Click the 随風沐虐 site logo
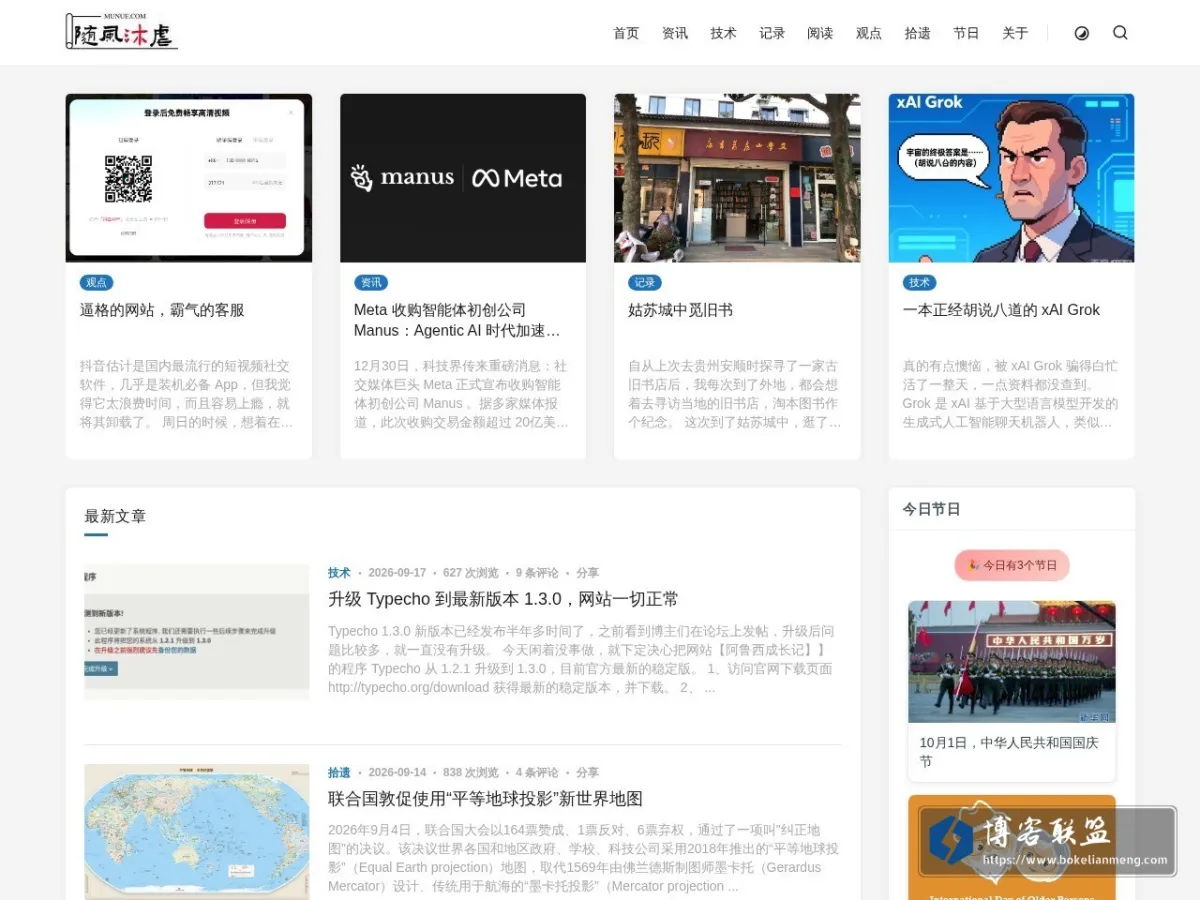The width and height of the screenshot is (1200, 900). tap(121, 32)
